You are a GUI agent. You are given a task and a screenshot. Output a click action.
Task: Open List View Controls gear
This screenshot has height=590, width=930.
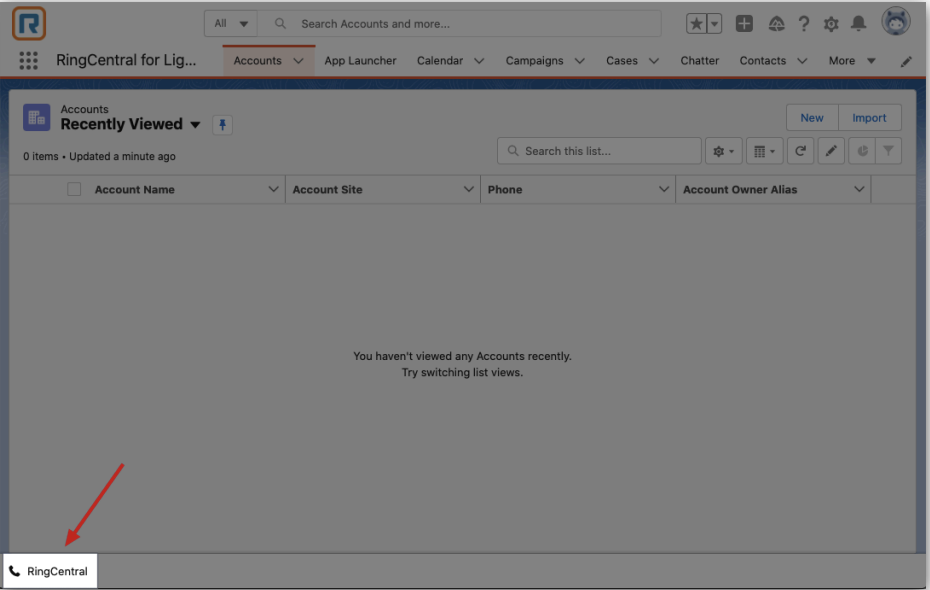click(723, 151)
